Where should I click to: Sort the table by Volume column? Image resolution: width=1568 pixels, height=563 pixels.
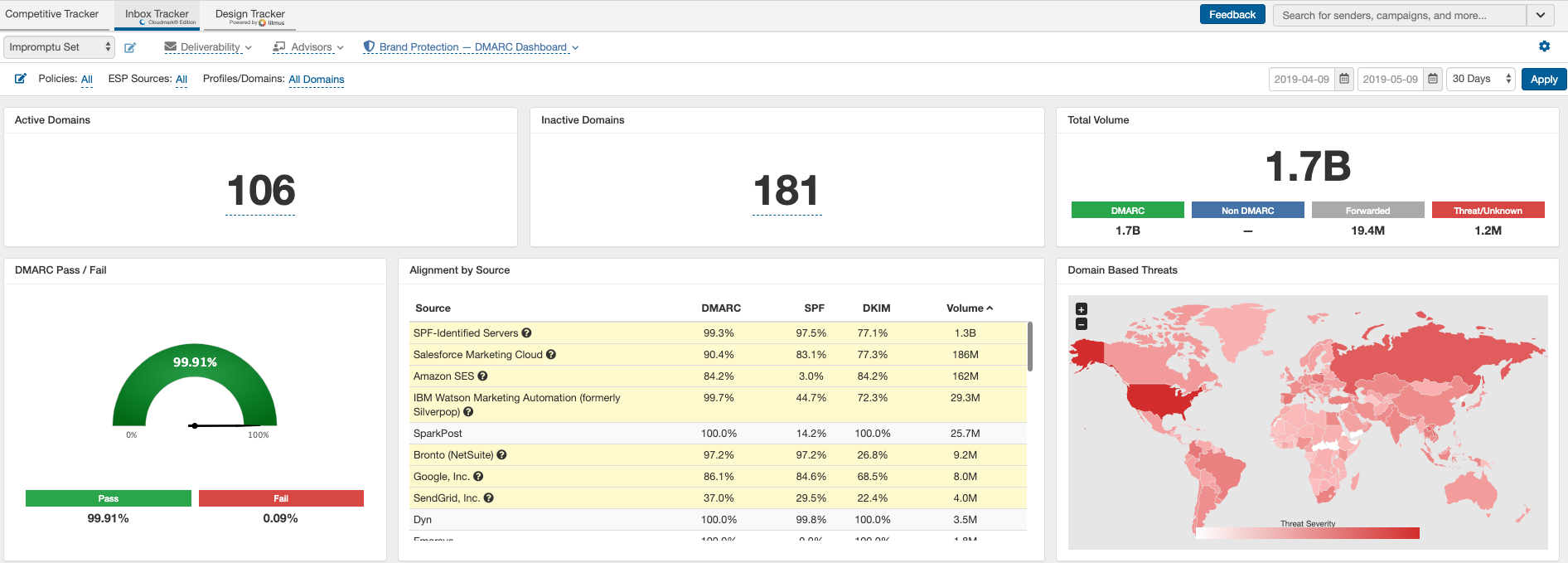970,308
